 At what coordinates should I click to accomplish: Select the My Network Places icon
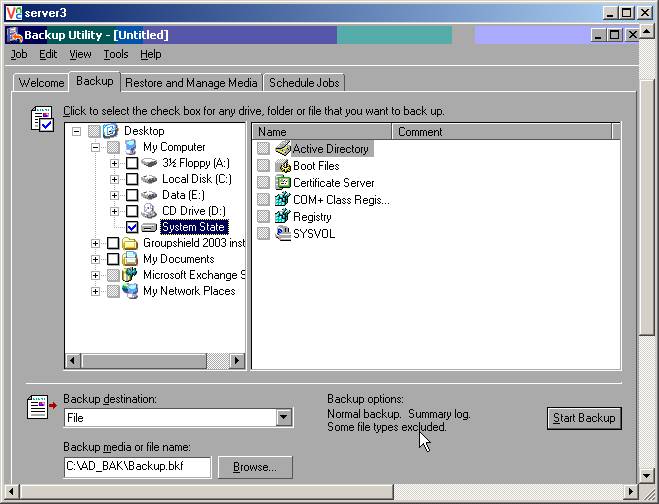(131, 291)
